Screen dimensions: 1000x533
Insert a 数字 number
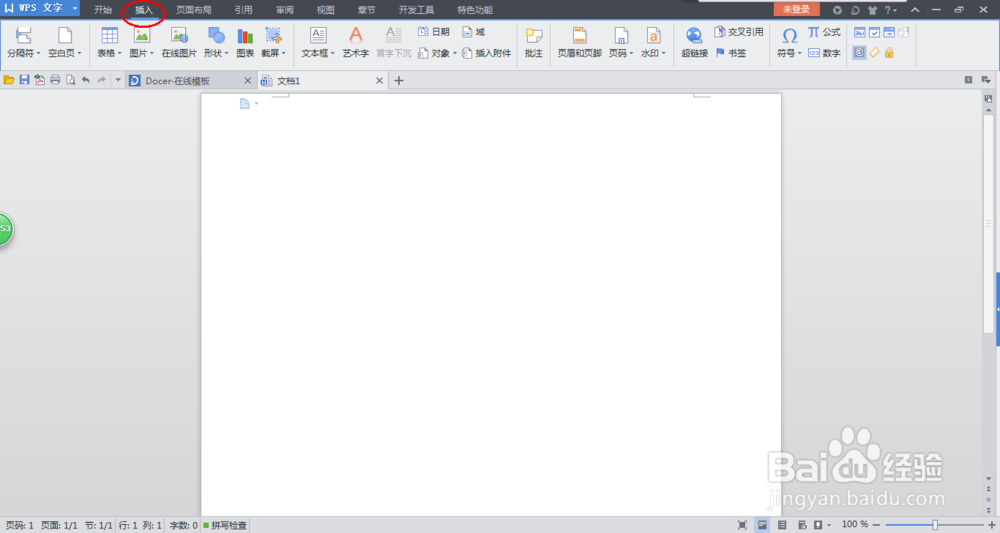coord(824,53)
